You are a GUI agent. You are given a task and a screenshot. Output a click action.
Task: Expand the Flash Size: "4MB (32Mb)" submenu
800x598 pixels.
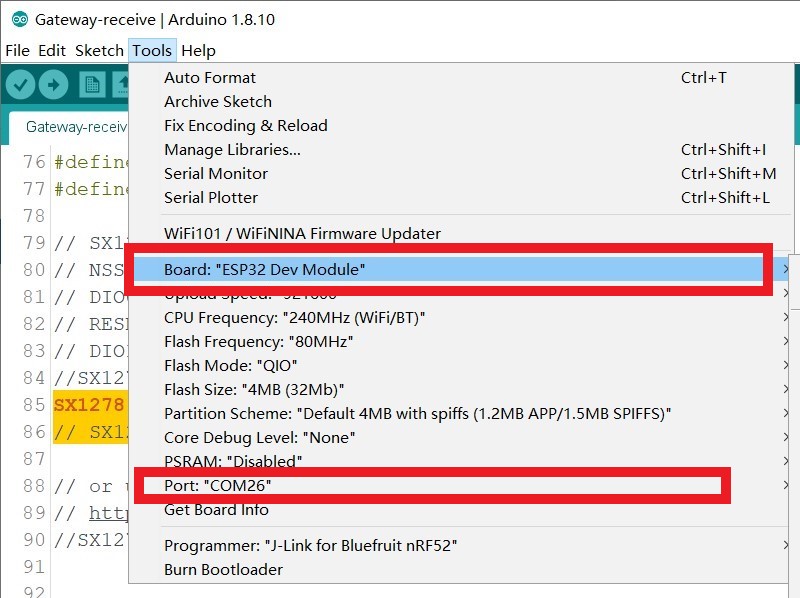(458, 389)
